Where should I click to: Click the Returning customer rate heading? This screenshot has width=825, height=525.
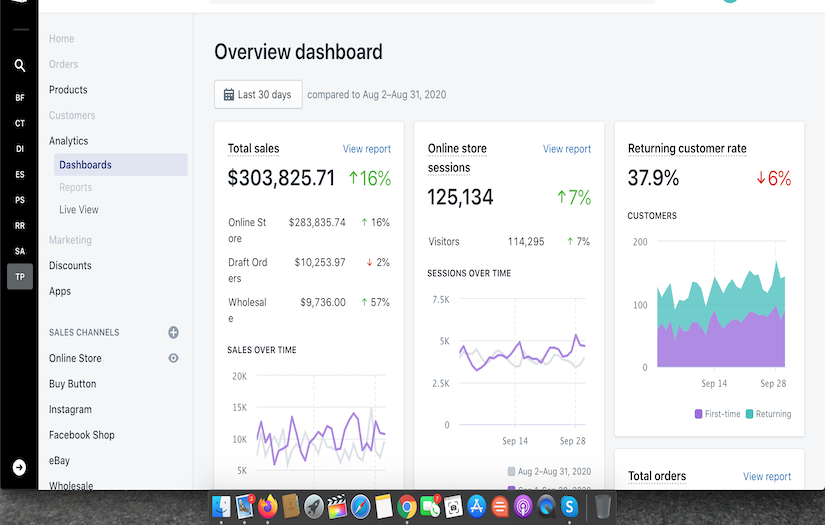pyautogui.click(x=686, y=149)
